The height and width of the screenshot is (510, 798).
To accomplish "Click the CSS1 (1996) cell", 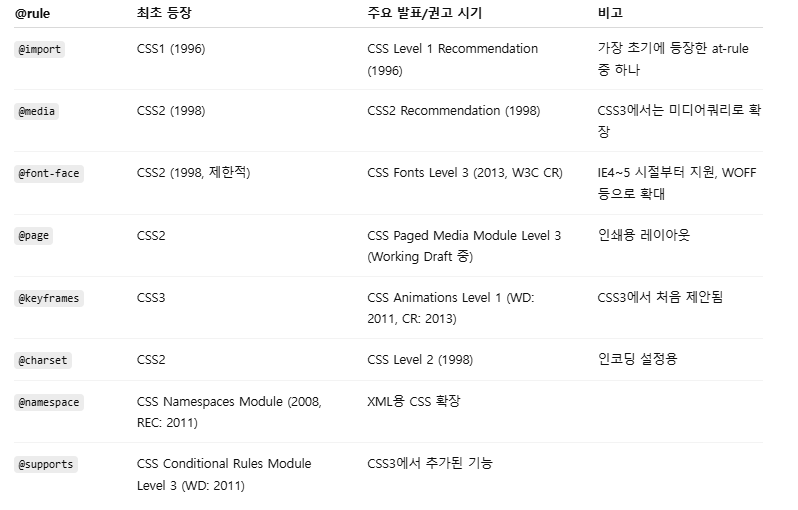I will click(171, 49).
